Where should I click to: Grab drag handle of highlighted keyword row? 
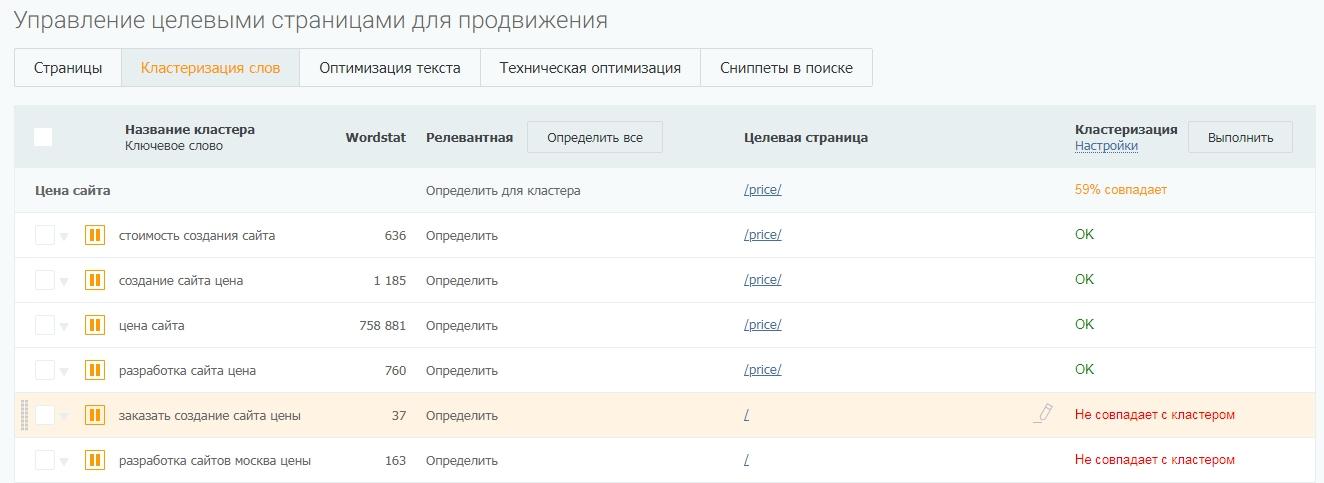click(24, 415)
